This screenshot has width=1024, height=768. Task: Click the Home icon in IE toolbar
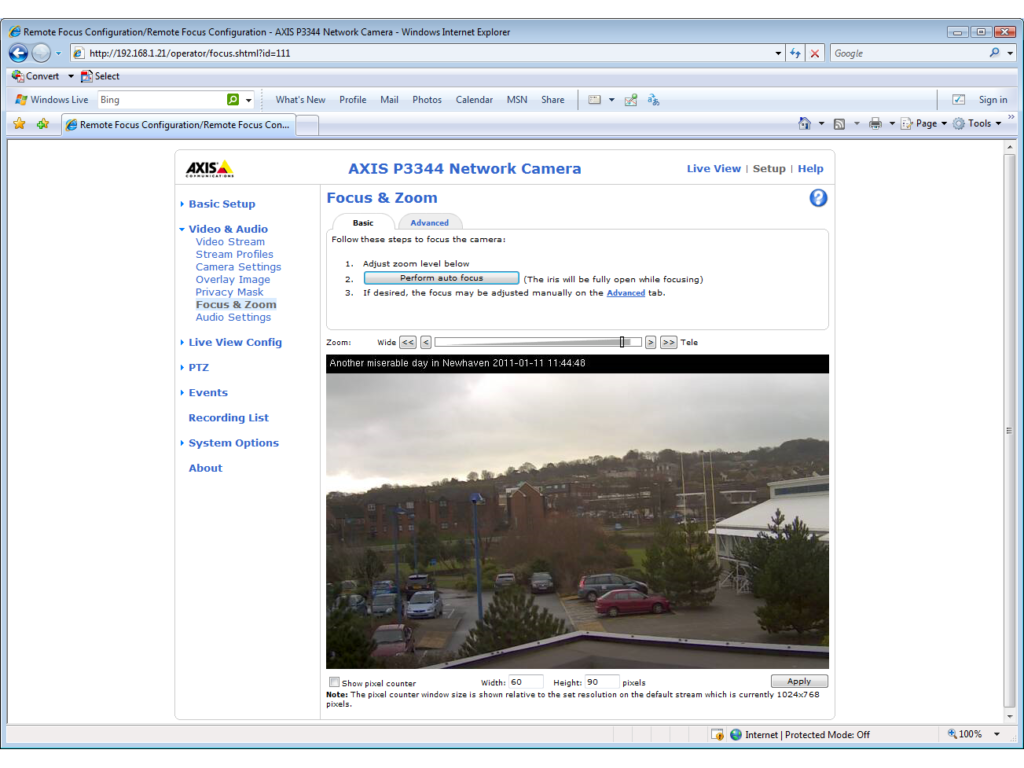pyautogui.click(x=805, y=123)
